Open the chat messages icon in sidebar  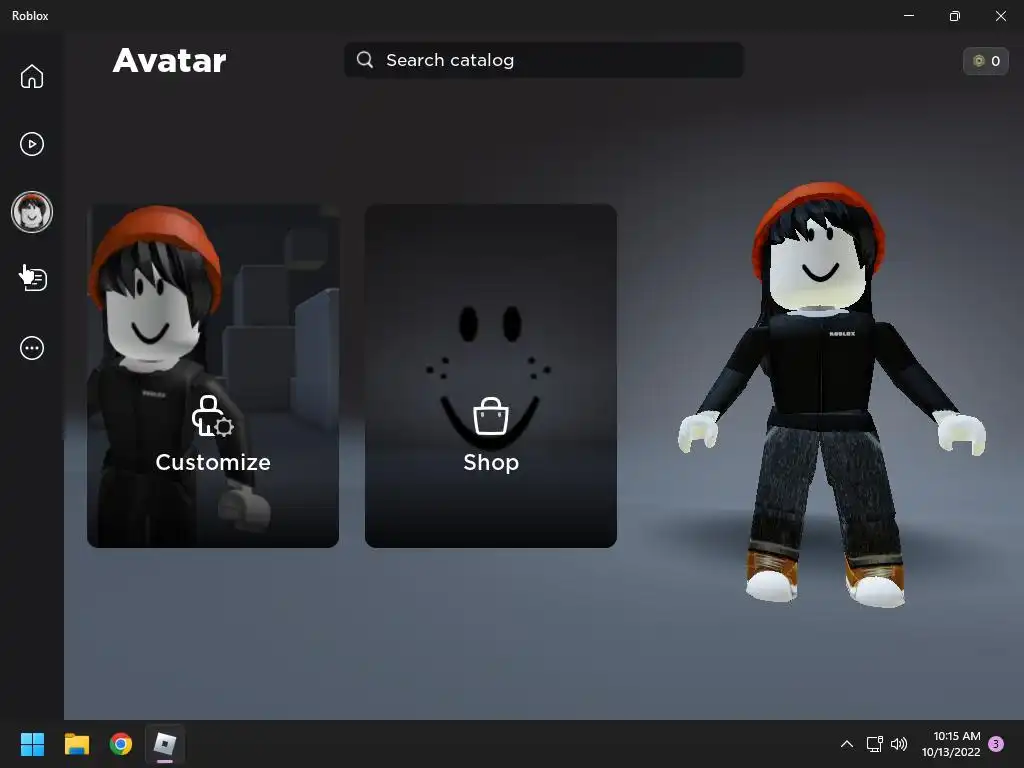click(33, 279)
